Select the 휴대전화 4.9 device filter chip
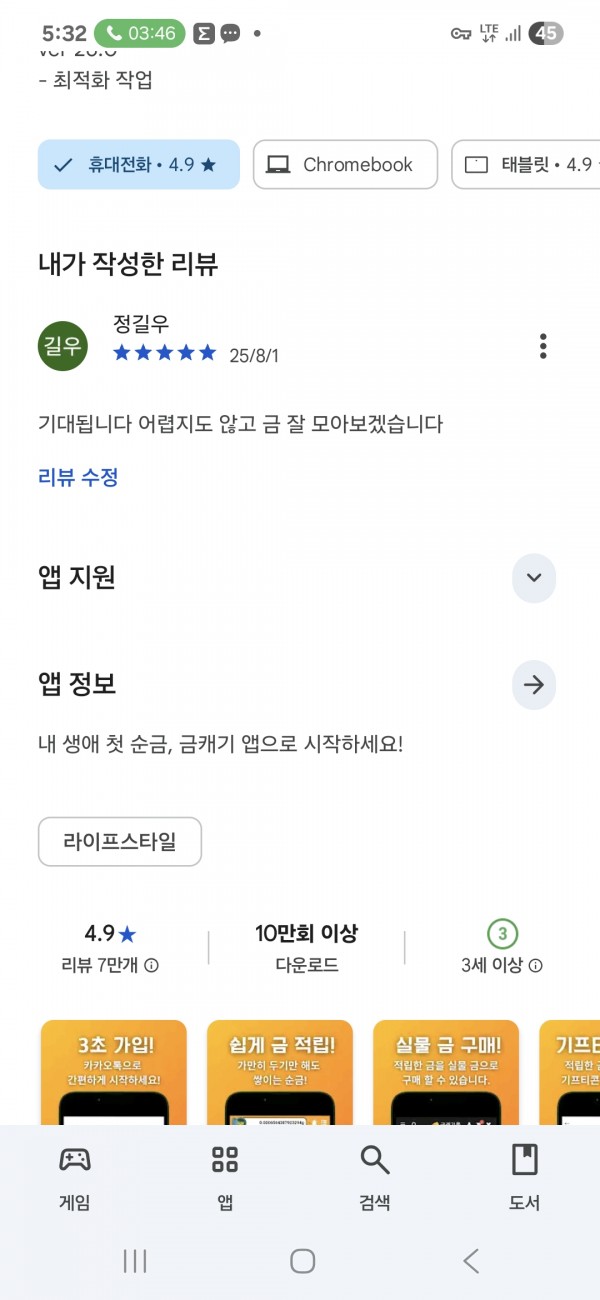600x1300 pixels. point(139,165)
